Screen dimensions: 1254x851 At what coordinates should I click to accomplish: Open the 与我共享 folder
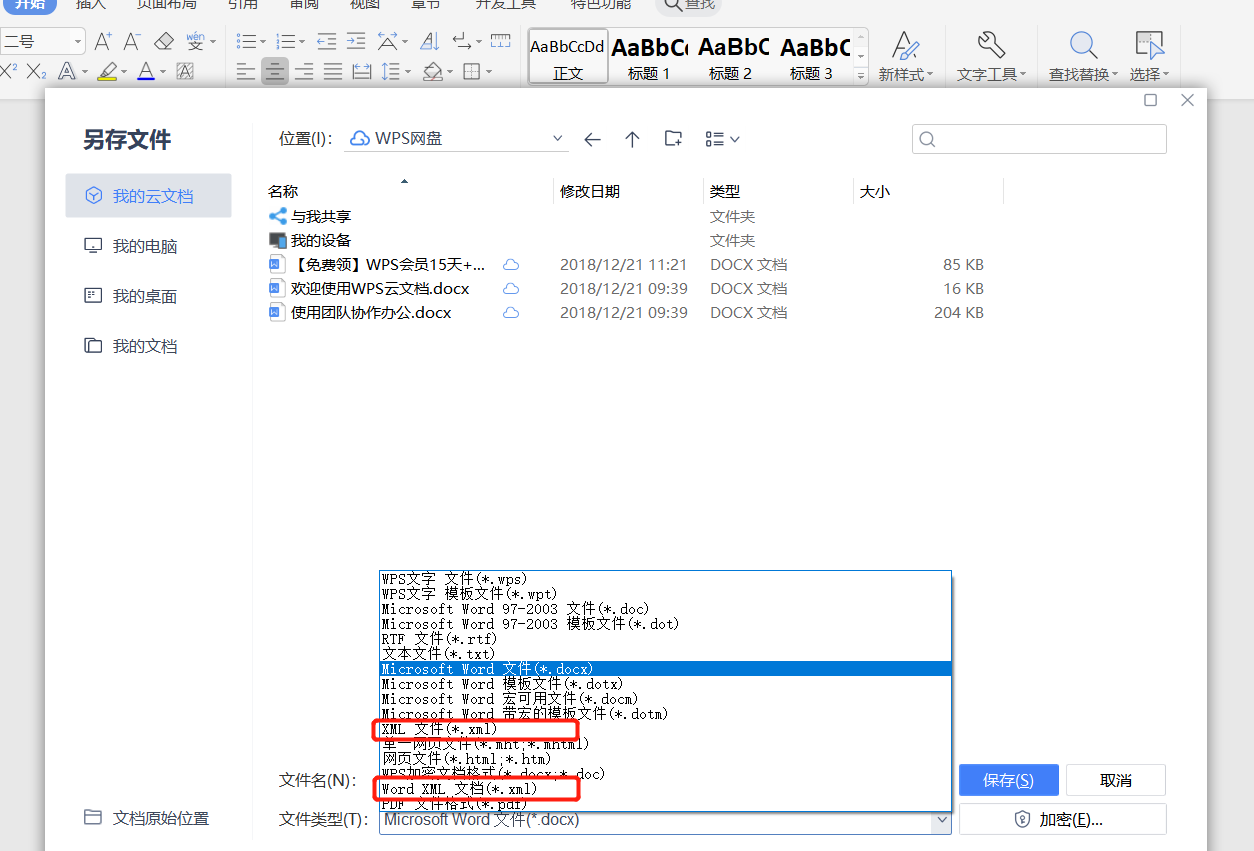coord(321,216)
